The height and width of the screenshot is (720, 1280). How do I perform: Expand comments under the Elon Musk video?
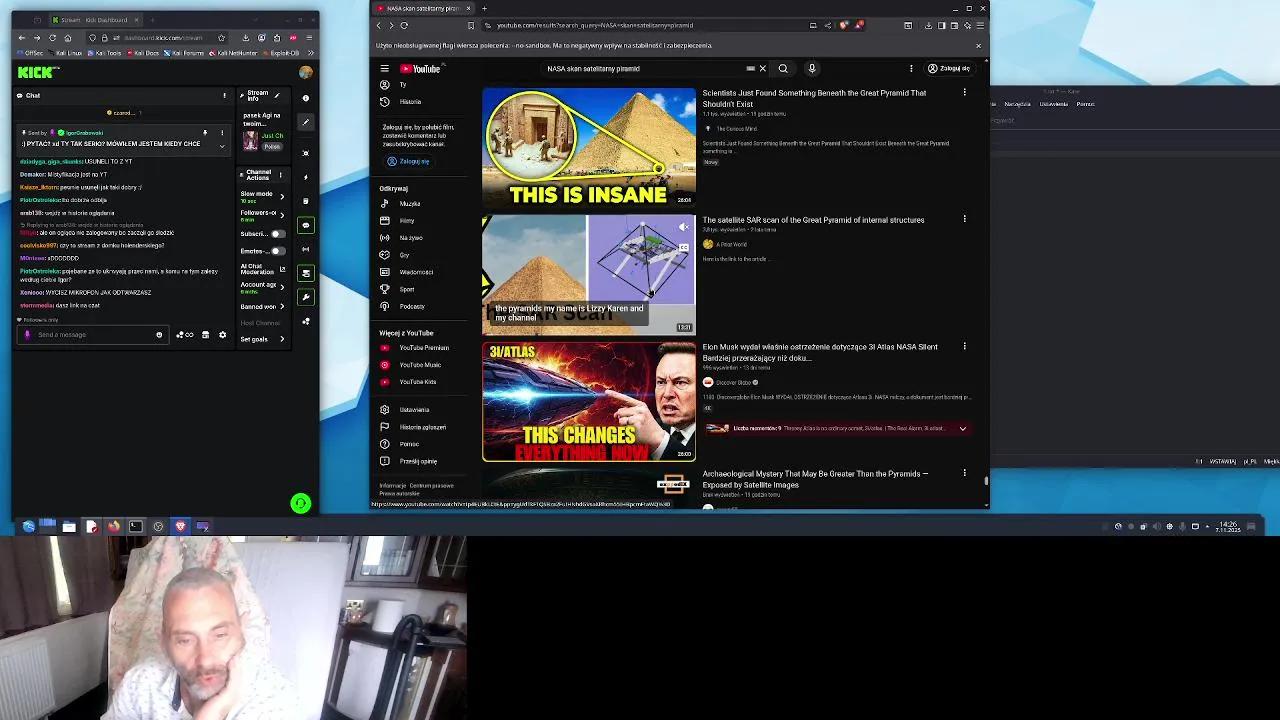click(963, 428)
